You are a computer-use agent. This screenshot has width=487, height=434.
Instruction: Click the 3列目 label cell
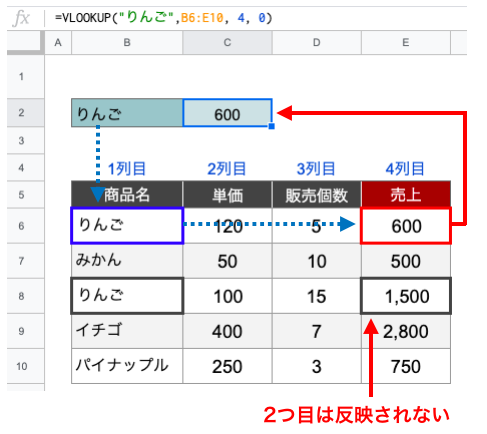point(317,168)
